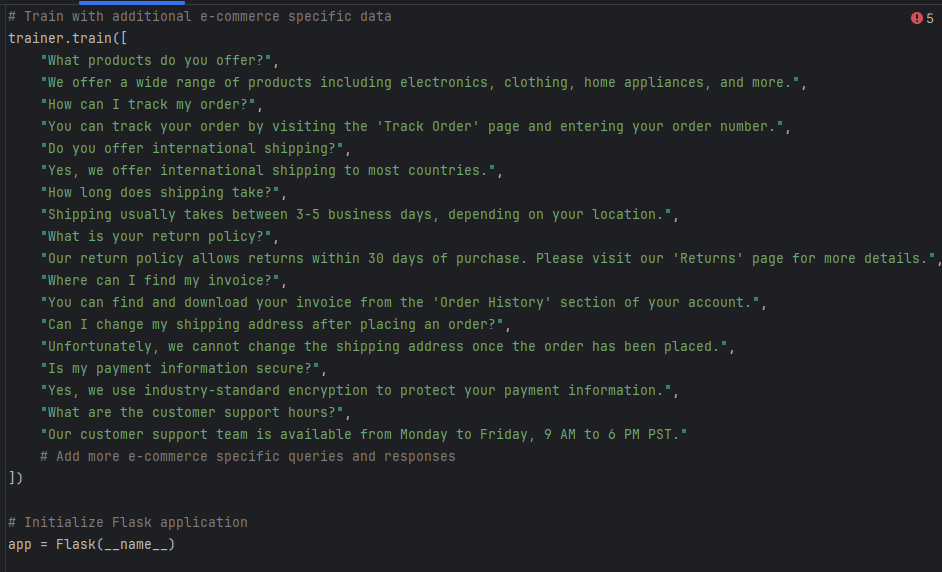Click the international shipping question string

click(x=195, y=148)
